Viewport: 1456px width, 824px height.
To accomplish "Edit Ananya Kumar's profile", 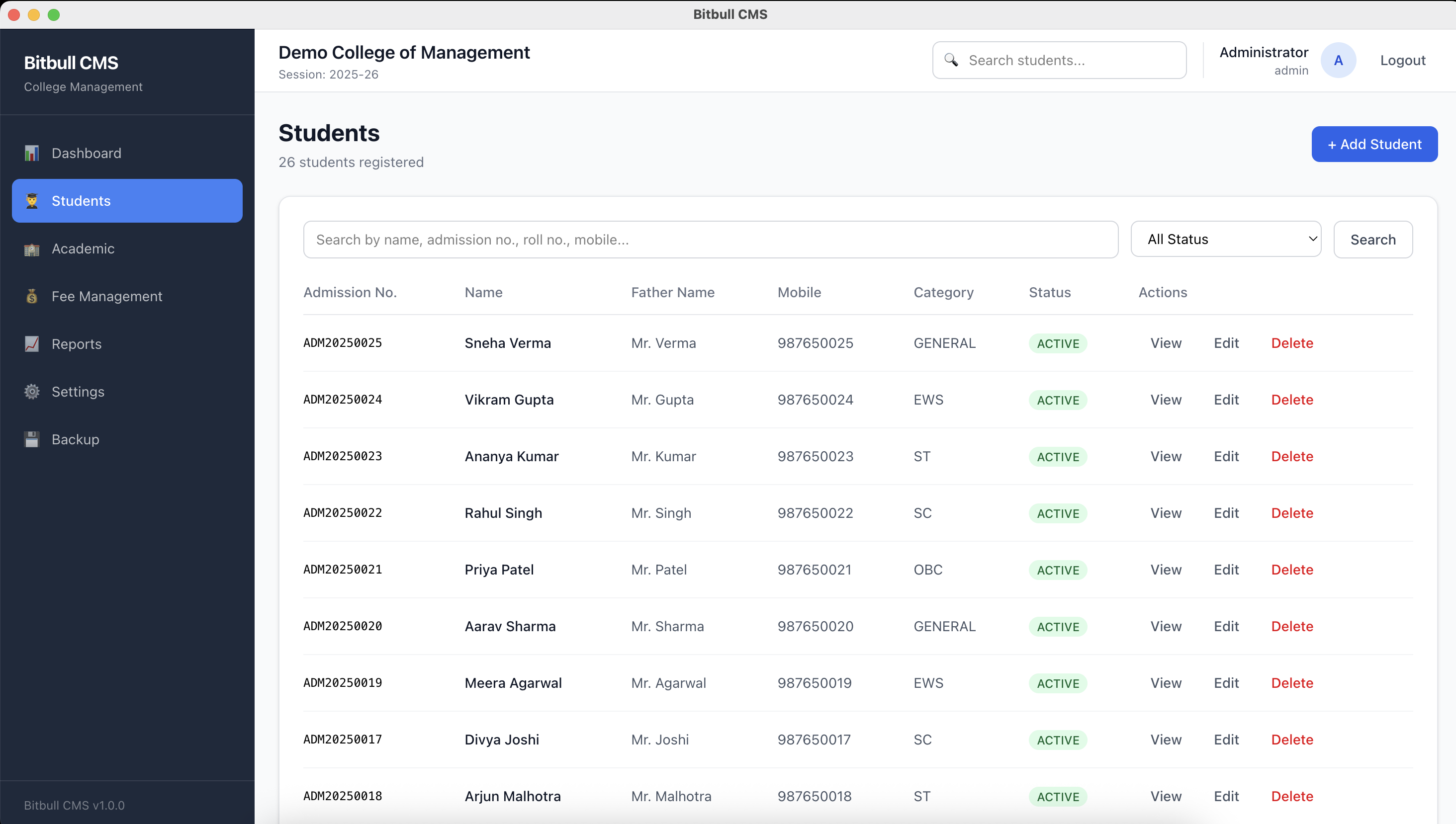I will (1226, 457).
